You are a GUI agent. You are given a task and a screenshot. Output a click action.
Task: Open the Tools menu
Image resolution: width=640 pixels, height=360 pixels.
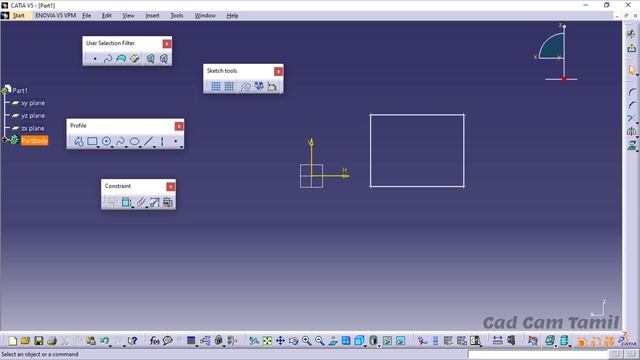[176, 16]
